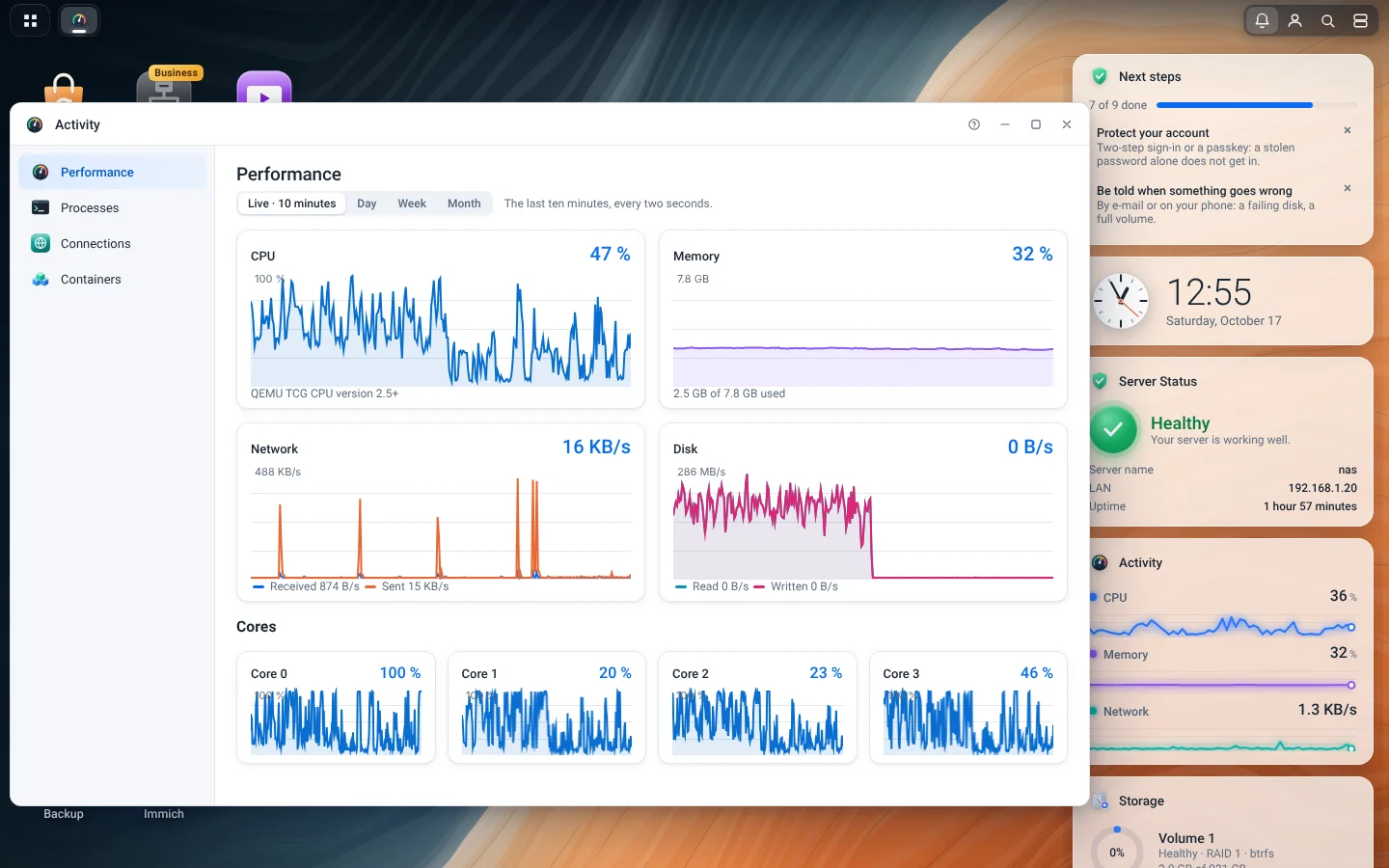Open the Connections section label
The width and height of the screenshot is (1389, 868).
pos(95,244)
